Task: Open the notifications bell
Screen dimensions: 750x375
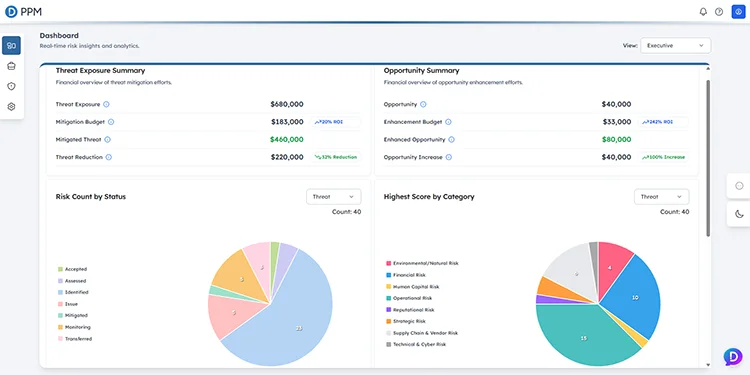Action: pyautogui.click(x=703, y=12)
